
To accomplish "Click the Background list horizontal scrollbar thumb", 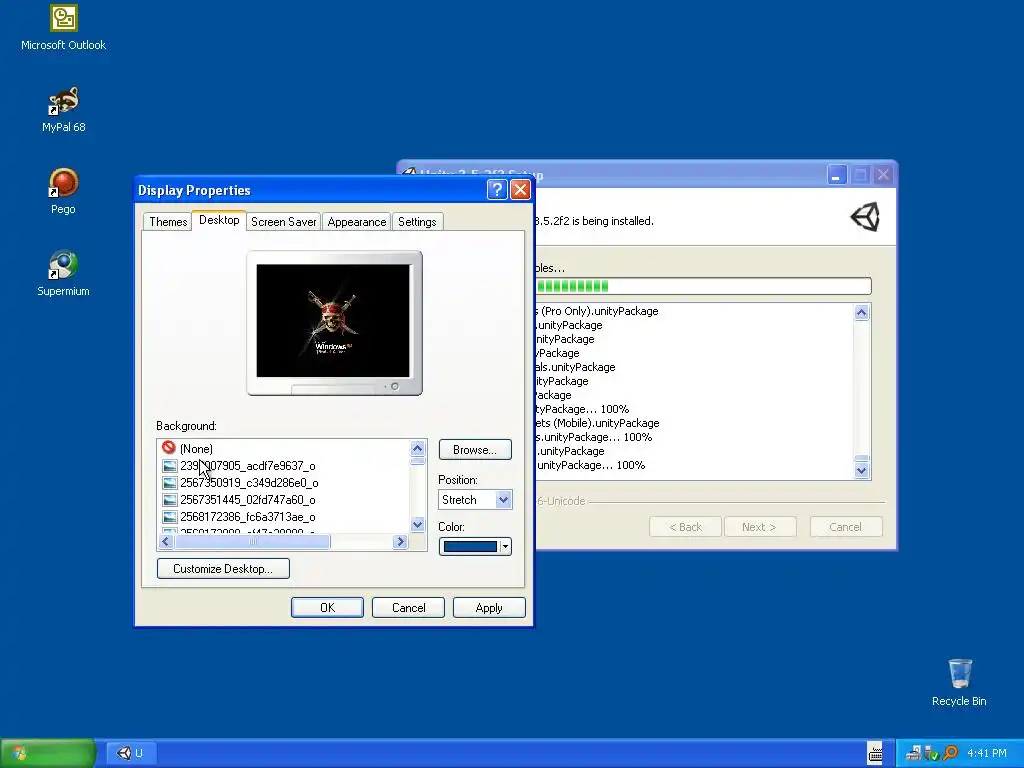I will 252,541.
